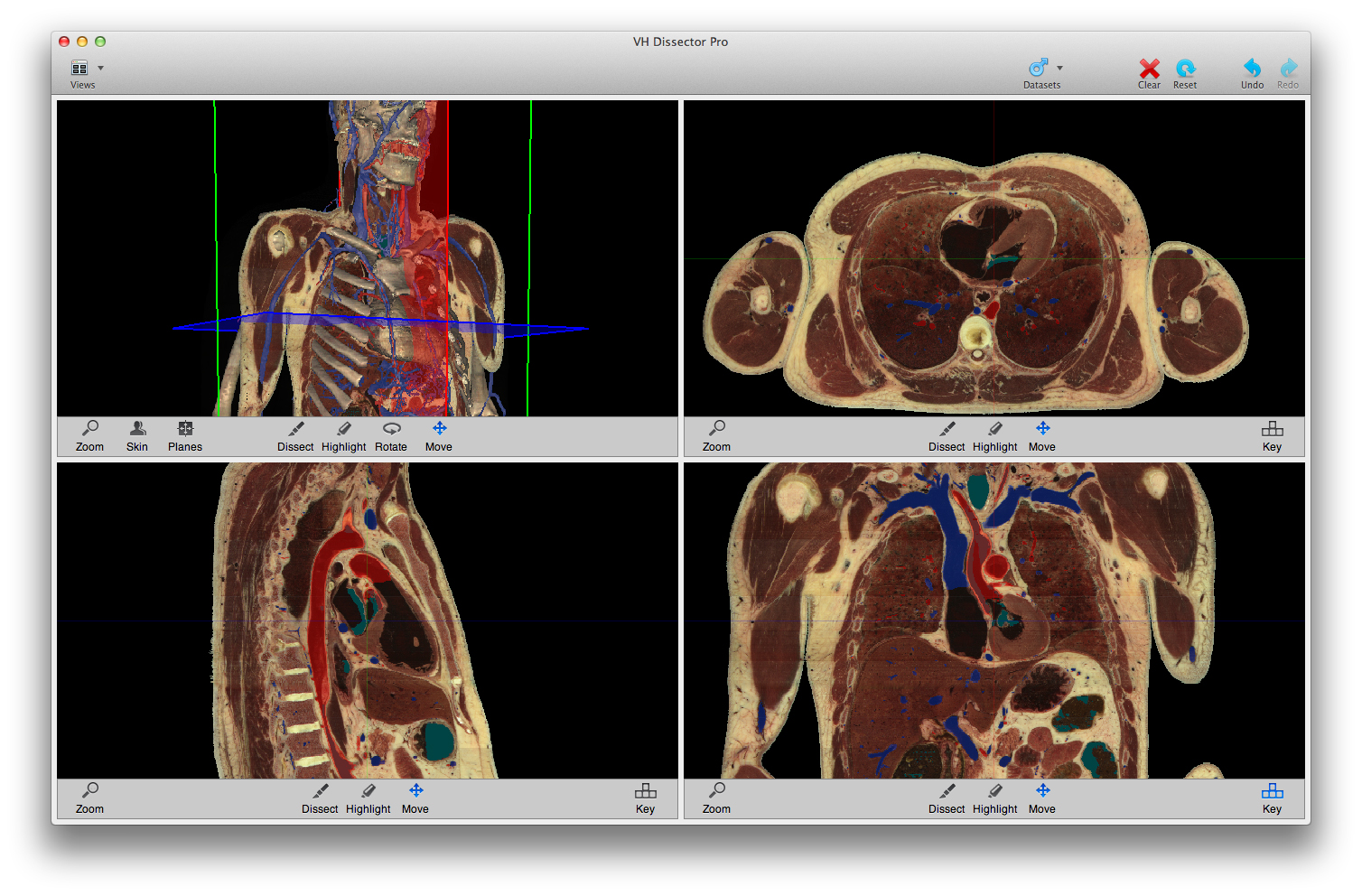Open the Datasets male symbol icon
This screenshot has width=1362, height=896.
click(1039, 68)
